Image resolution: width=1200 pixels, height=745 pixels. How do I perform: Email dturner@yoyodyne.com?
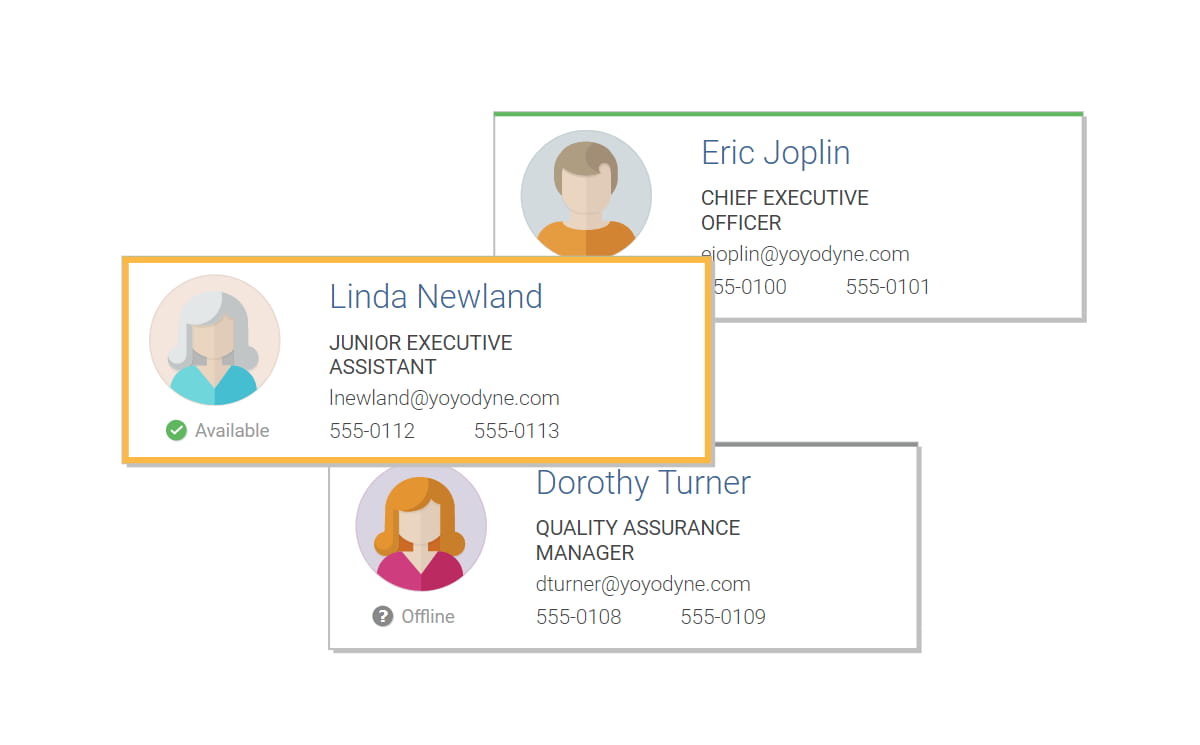tap(643, 584)
